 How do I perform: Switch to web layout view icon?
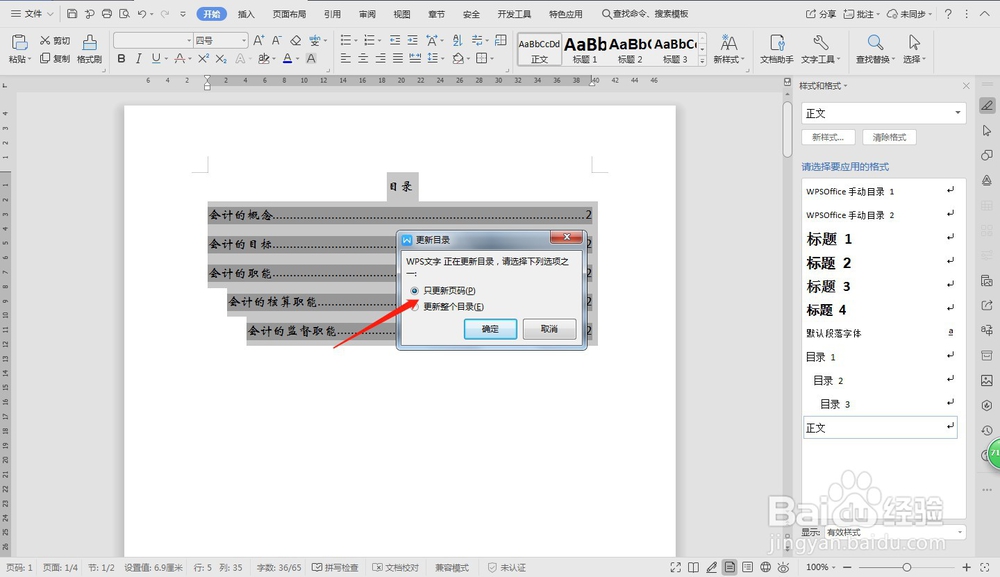(765, 567)
